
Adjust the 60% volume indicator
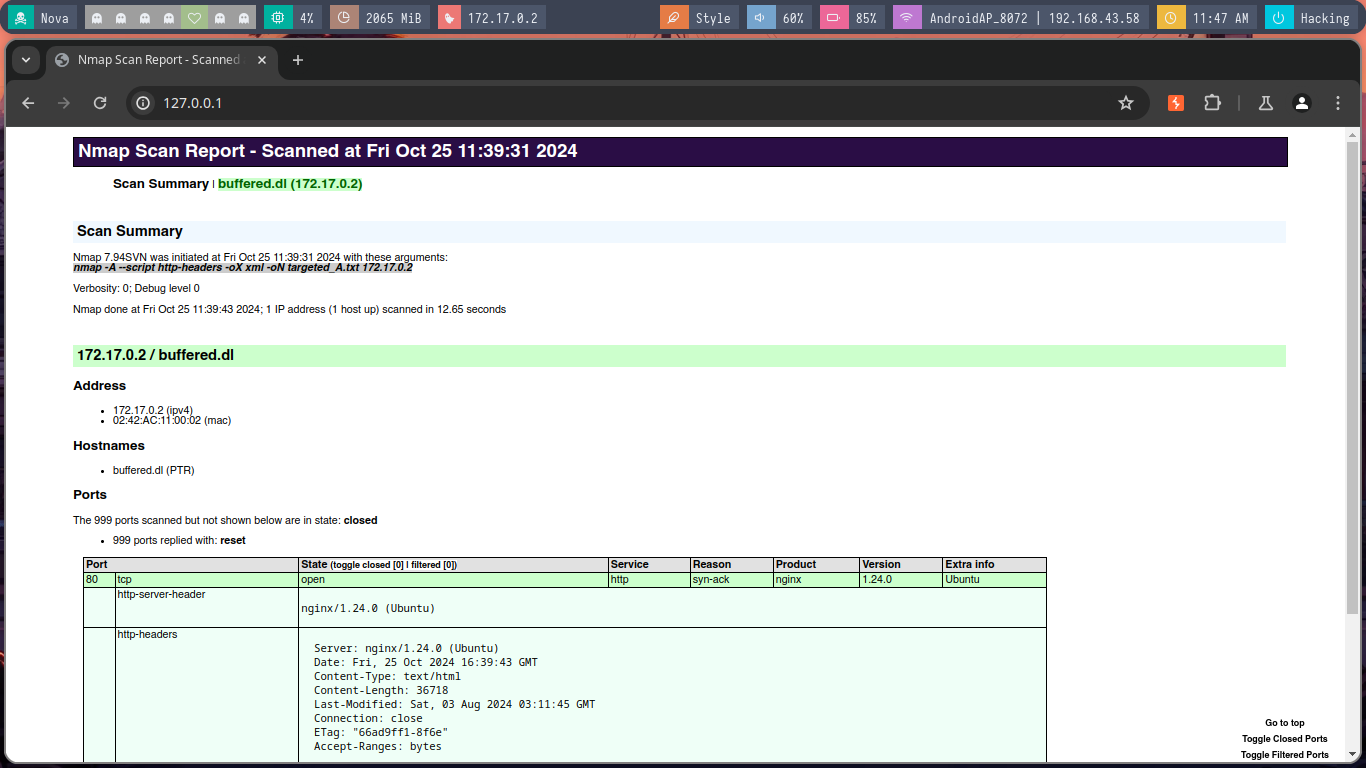click(779, 18)
